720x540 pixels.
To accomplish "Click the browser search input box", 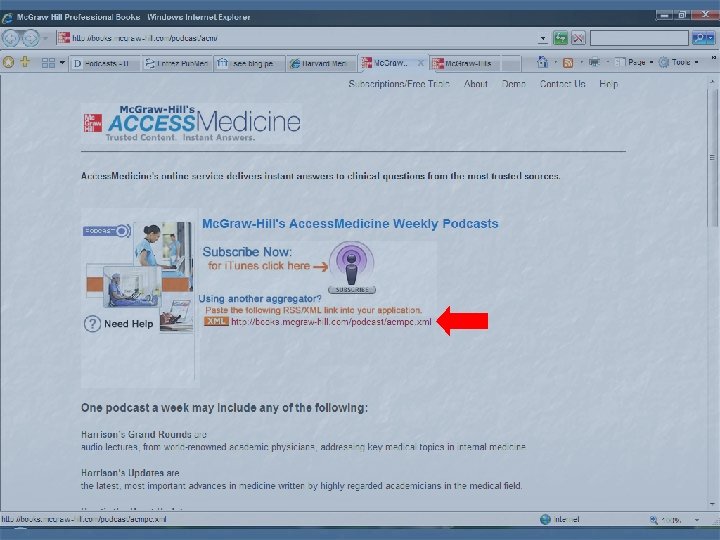I will (x=639, y=38).
